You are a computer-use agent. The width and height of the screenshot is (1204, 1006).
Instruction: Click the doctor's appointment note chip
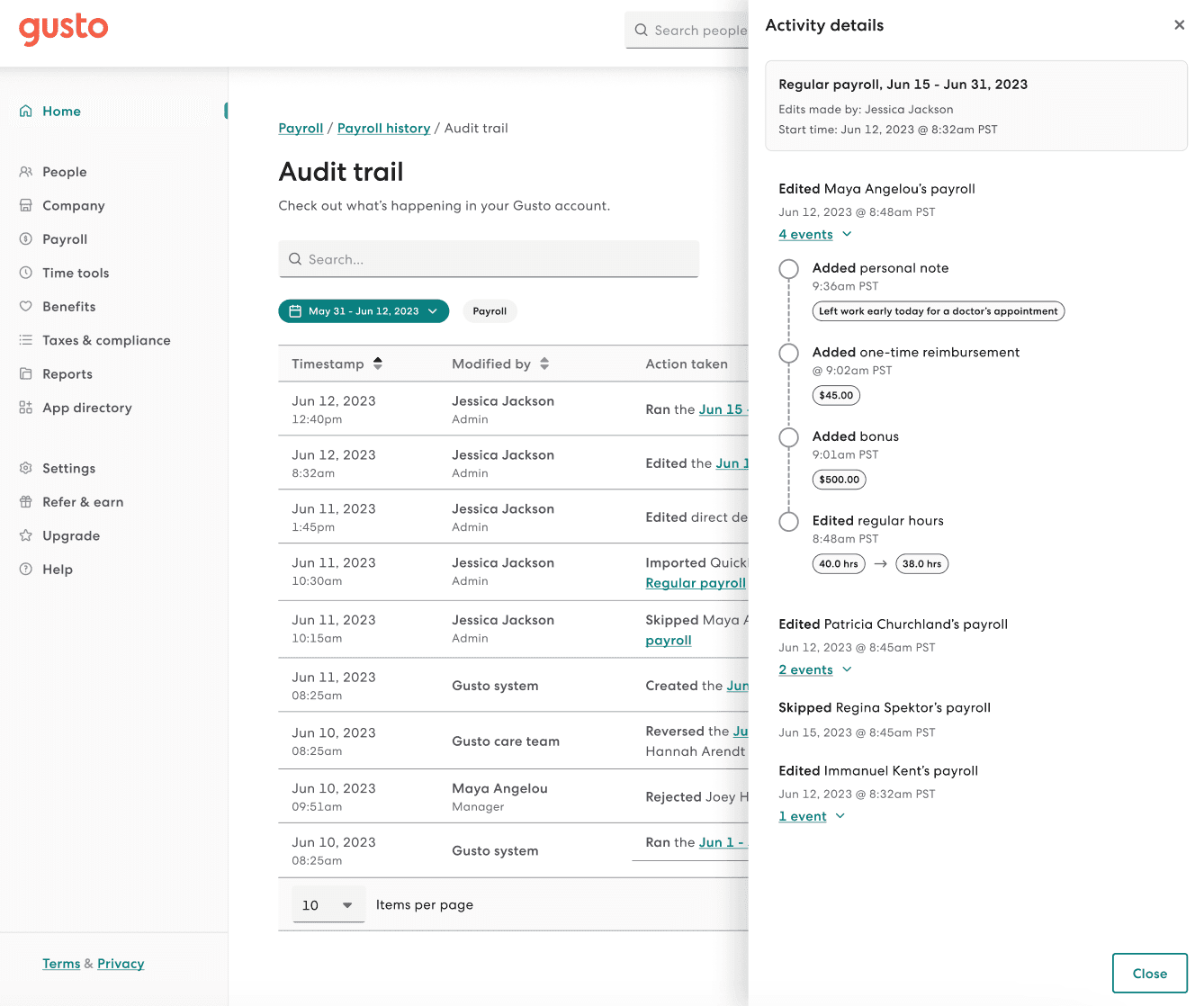pos(938,311)
